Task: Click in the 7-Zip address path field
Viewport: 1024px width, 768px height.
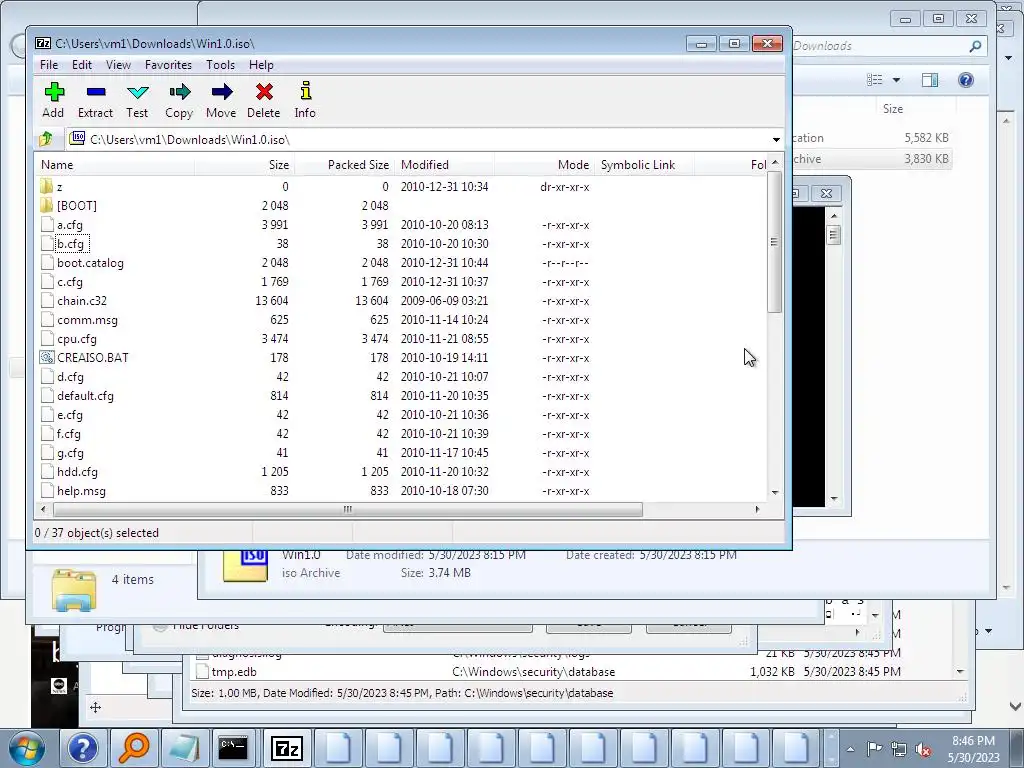Action: (418, 140)
